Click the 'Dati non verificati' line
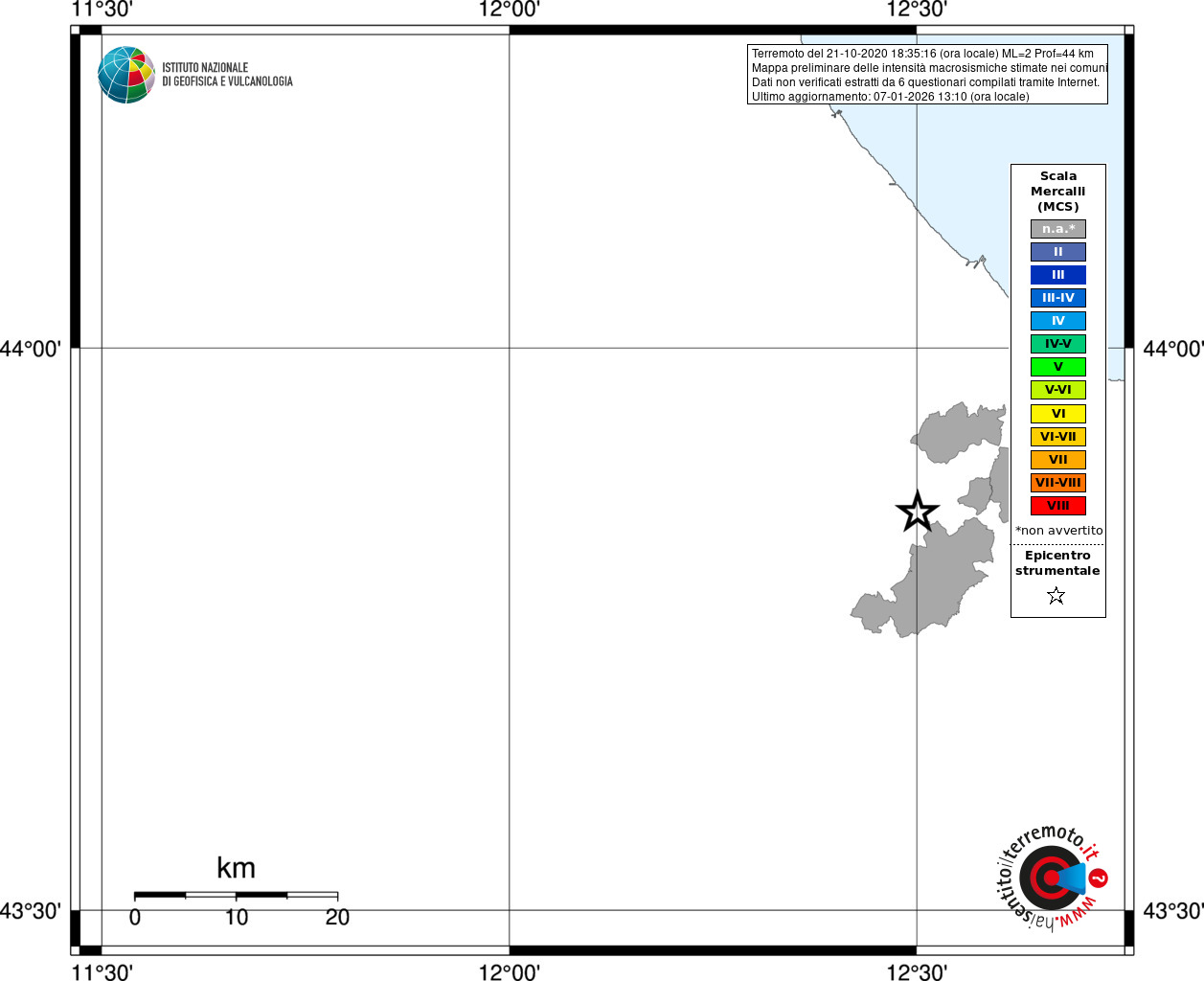 pyautogui.click(x=925, y=82)
